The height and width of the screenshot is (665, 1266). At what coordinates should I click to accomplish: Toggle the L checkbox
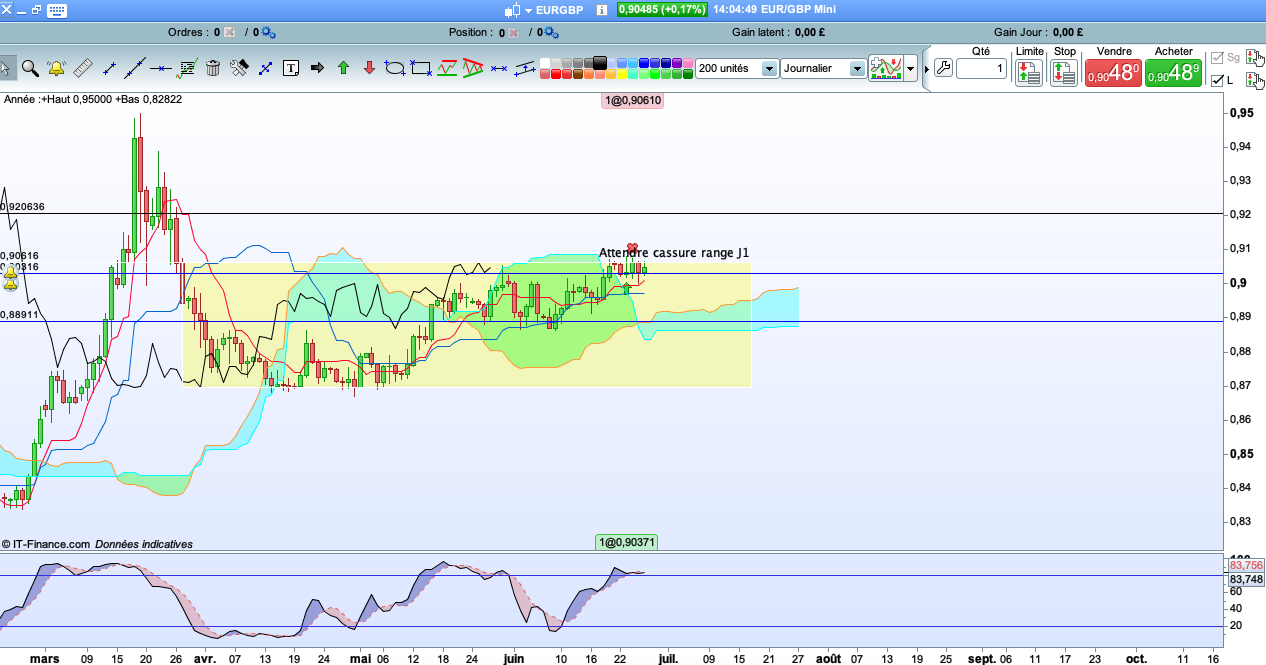1217,81
